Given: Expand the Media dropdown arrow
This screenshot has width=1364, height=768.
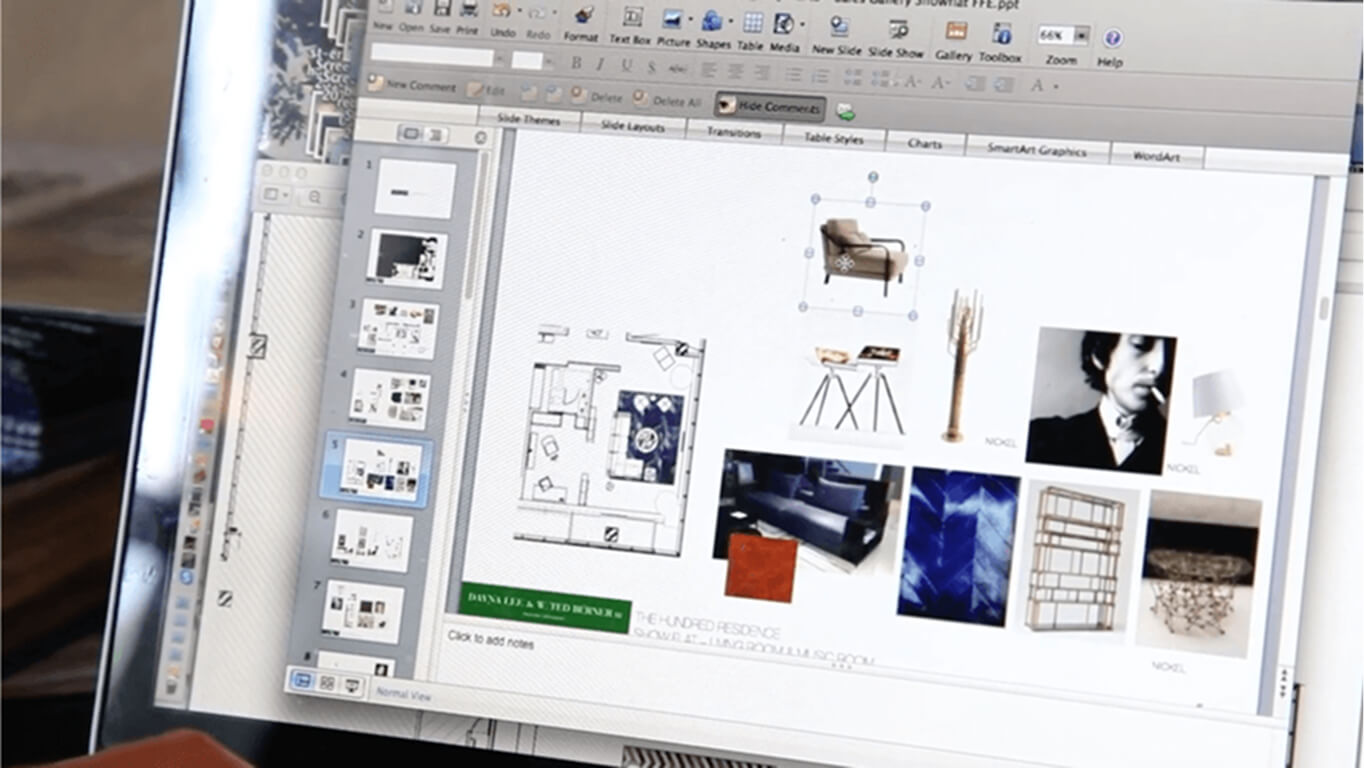Looking at the screenshot, I should [x=802, y=24].
